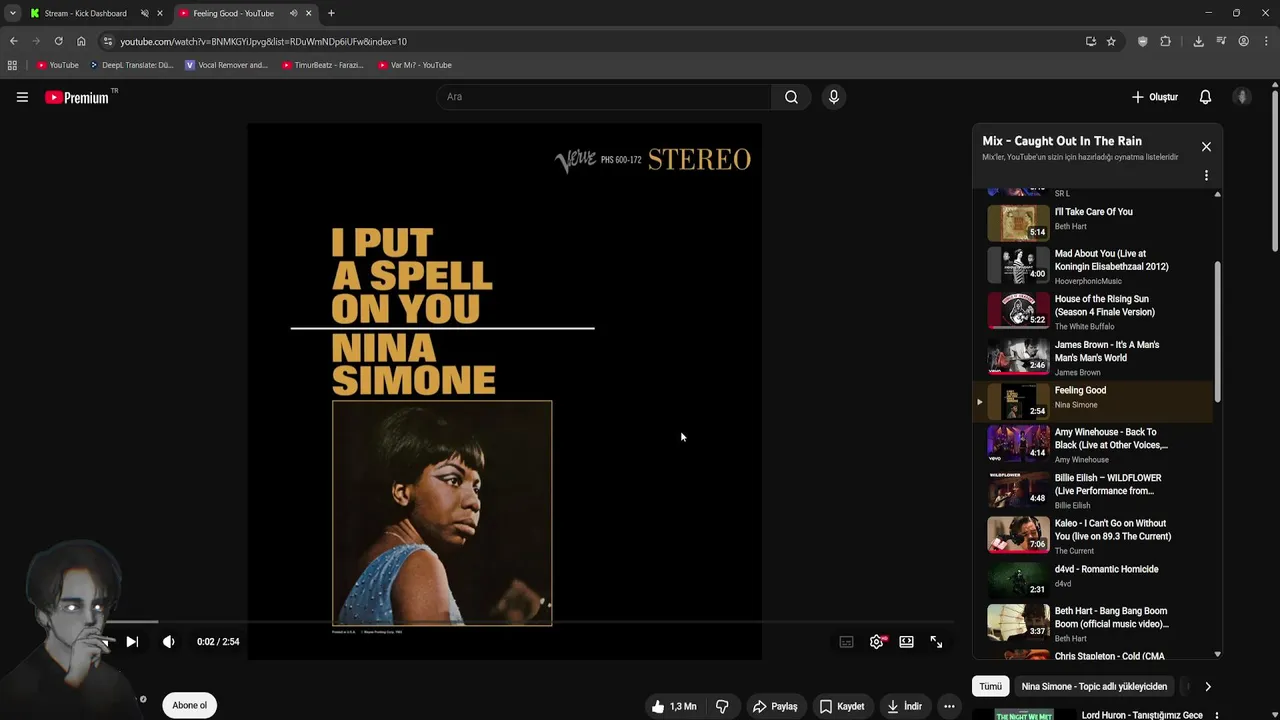
Task: Open a new browser tab
Action: click(x=331, y=13)
